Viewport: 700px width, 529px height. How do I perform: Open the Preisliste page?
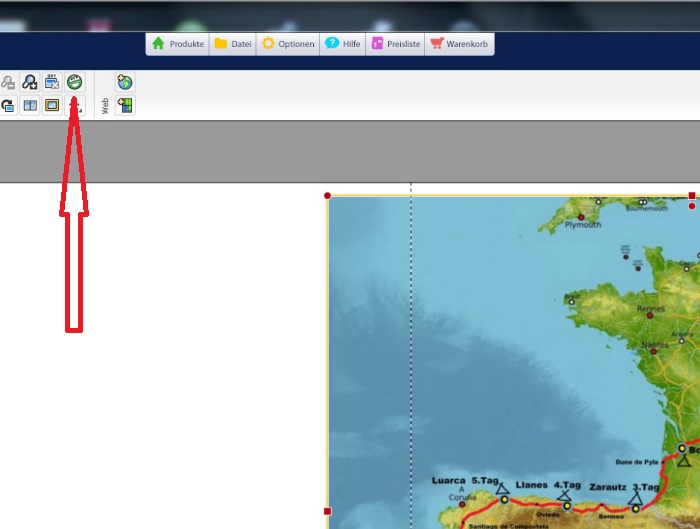(396, 44)
